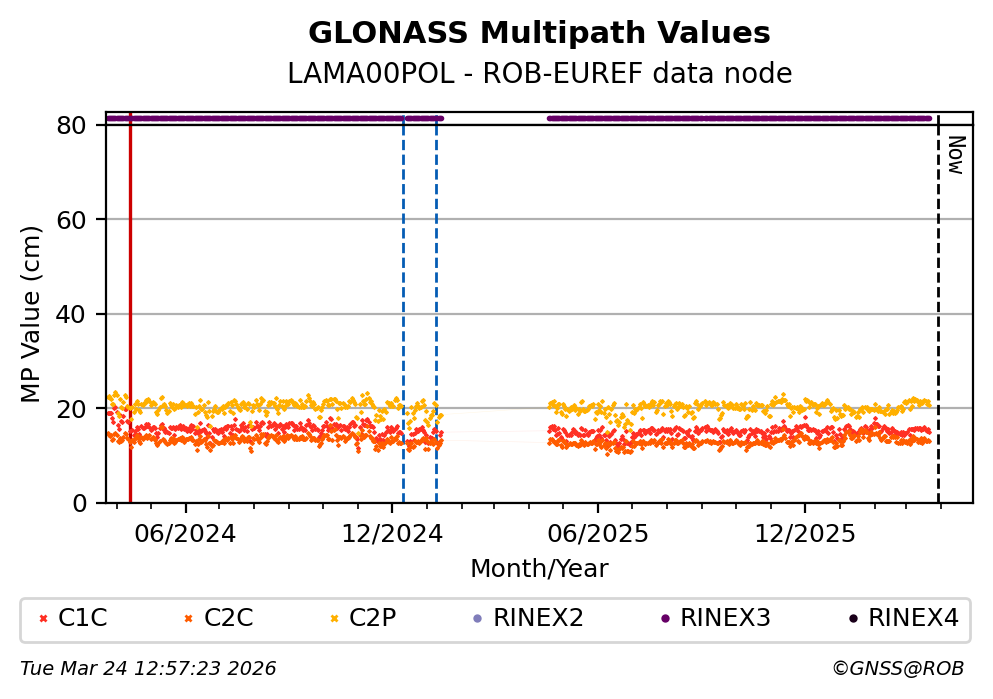Click the LAMA00POL station subtitle
Screen dimensions: 993x699
point(539,74)
